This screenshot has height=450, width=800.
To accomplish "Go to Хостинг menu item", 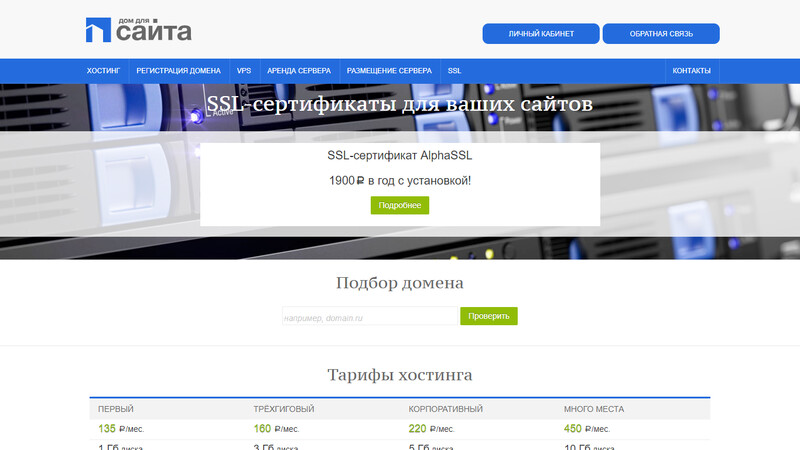I will [x=104, y=71].
